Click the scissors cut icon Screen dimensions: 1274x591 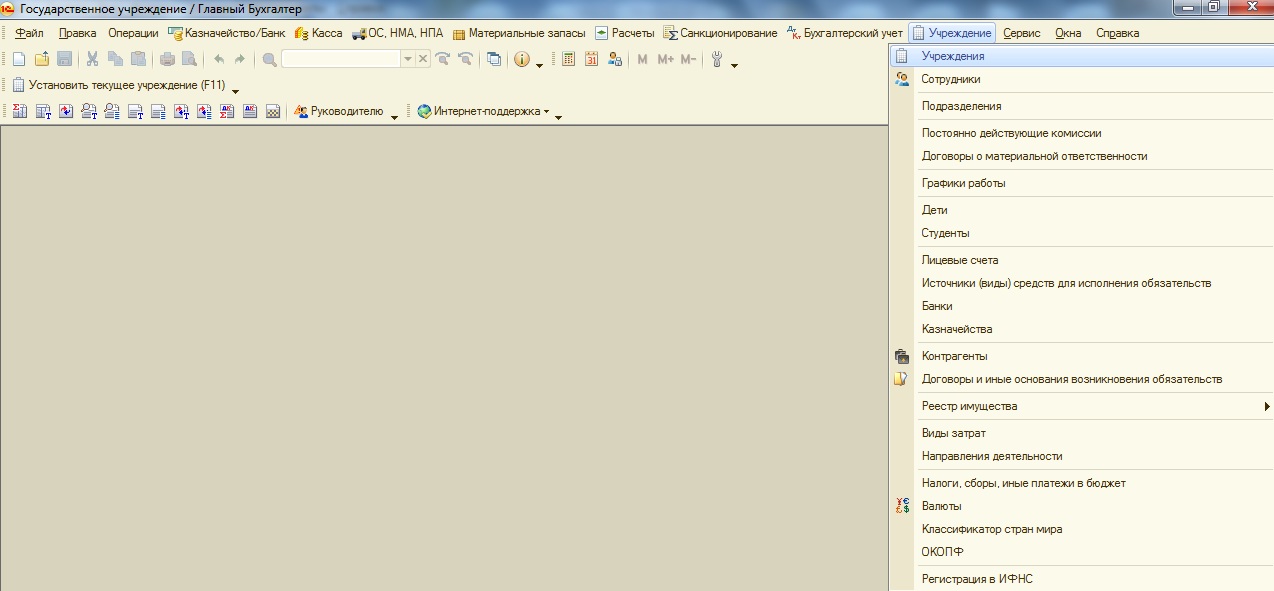(x=93, y=59)
